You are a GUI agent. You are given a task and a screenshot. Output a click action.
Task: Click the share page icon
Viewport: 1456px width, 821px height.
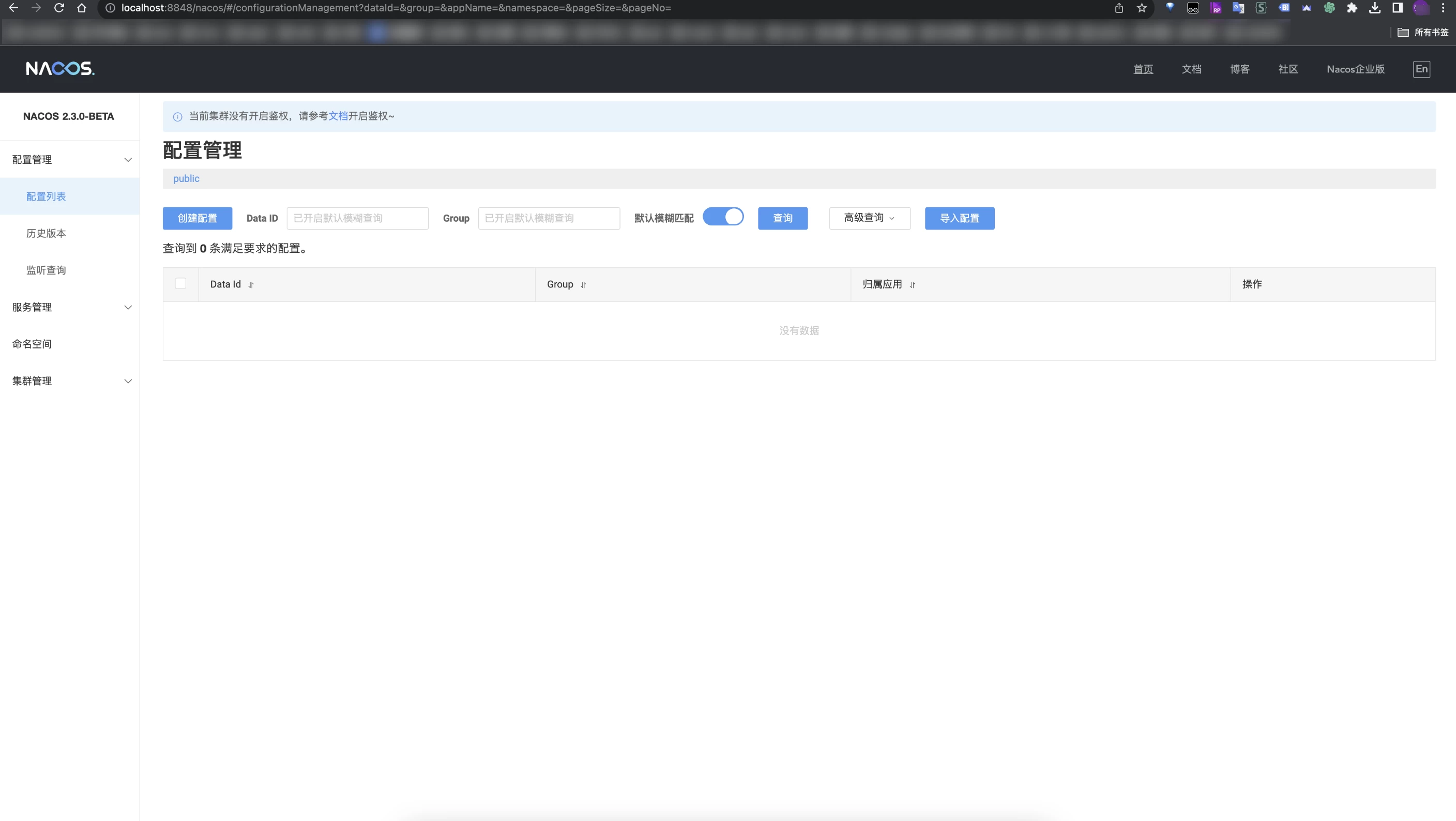[x=1118, y=8]
